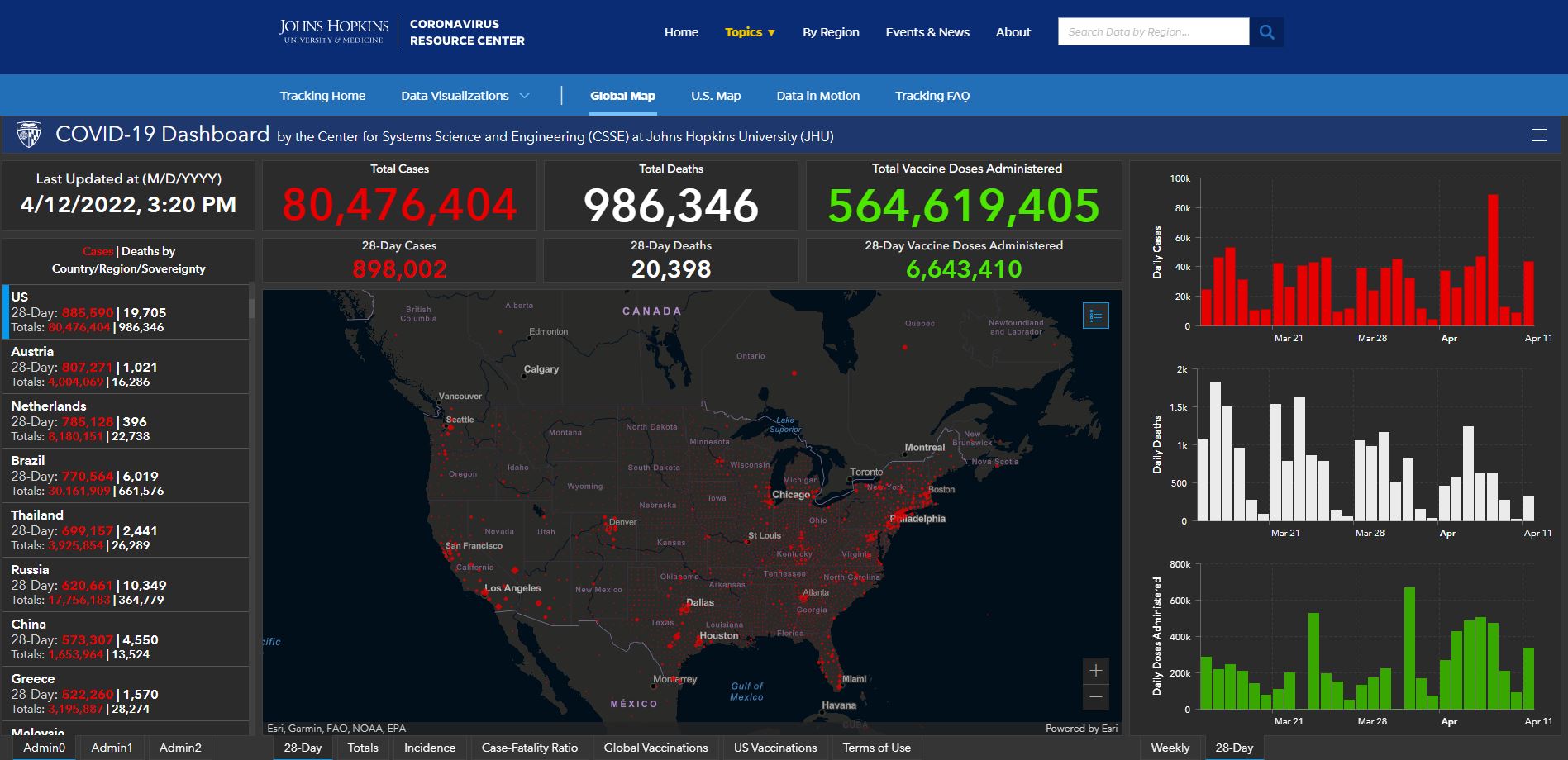
Task: Focus the Search Data by Region field
Action: point(1153,32)
